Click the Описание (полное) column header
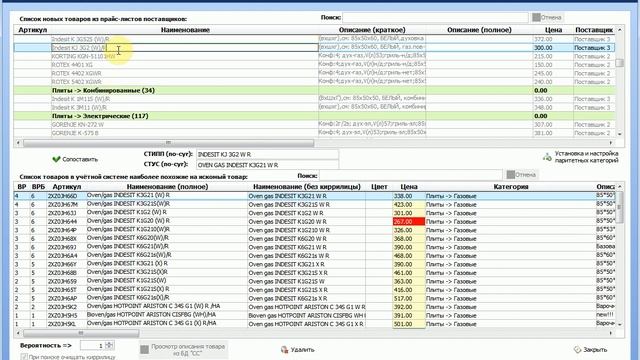The width and height of the screenshot is (640, 360). (x=479, y=30)
